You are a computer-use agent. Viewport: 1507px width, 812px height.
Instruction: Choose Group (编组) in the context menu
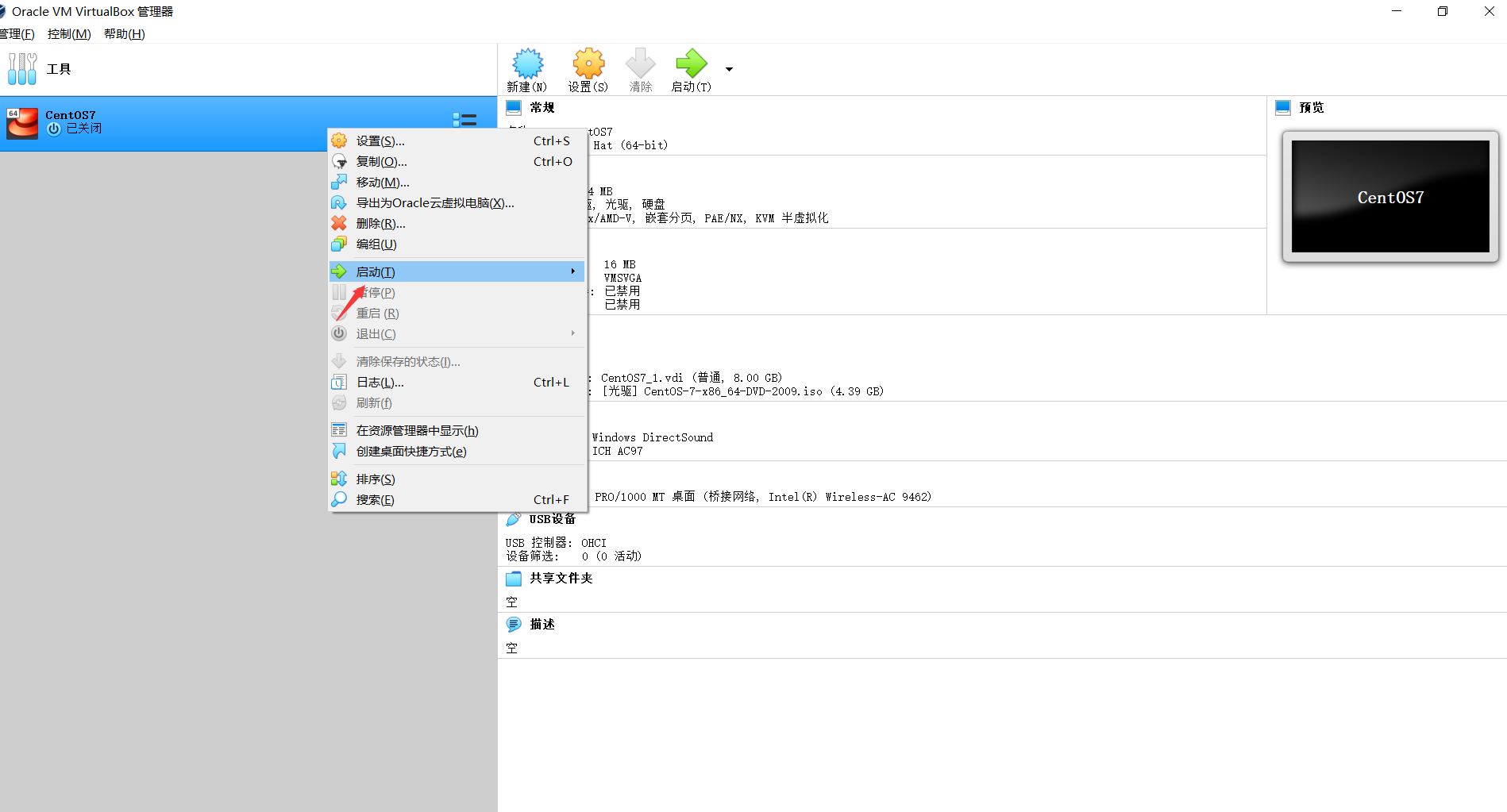pyautogui.click(x=458, y=244)
